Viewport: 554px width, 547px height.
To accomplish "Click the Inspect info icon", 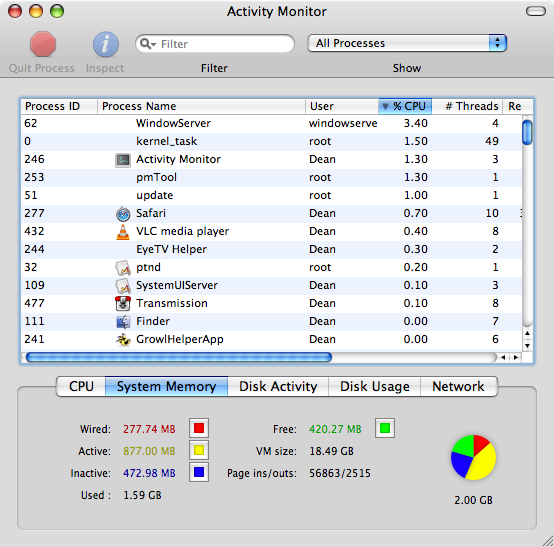I will pyautogui.click(x=105, y=44).
